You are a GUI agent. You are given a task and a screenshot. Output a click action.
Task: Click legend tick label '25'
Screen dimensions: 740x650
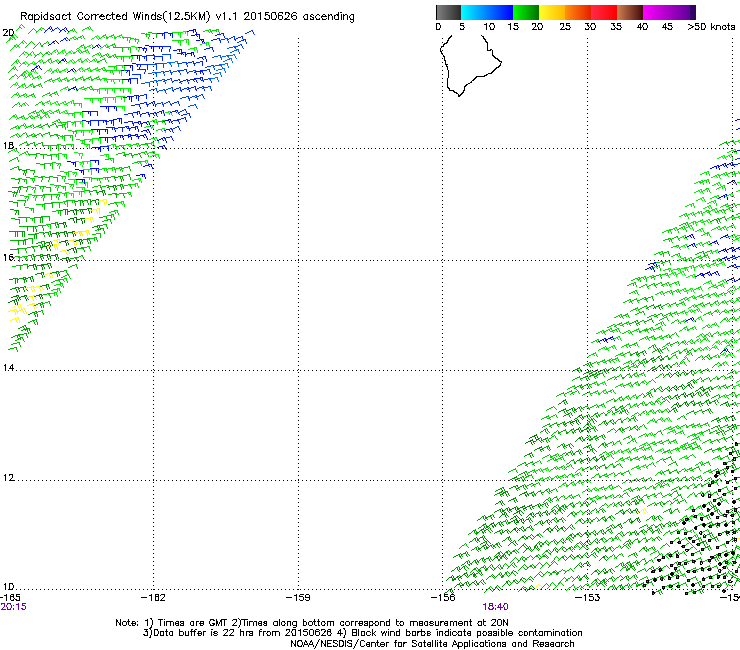tap(565, 27)
